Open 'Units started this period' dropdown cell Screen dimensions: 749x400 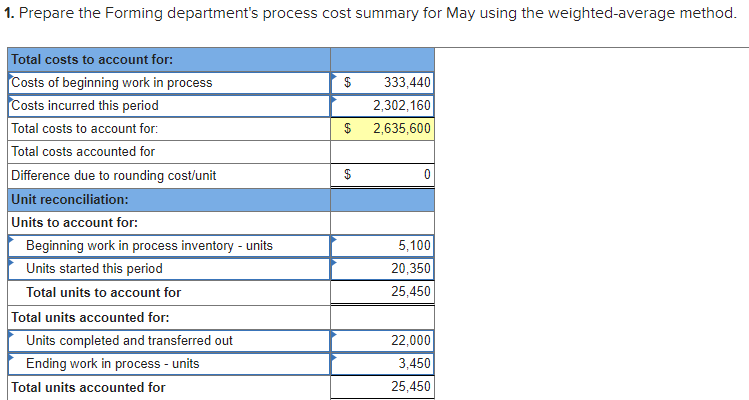[169, 269]
